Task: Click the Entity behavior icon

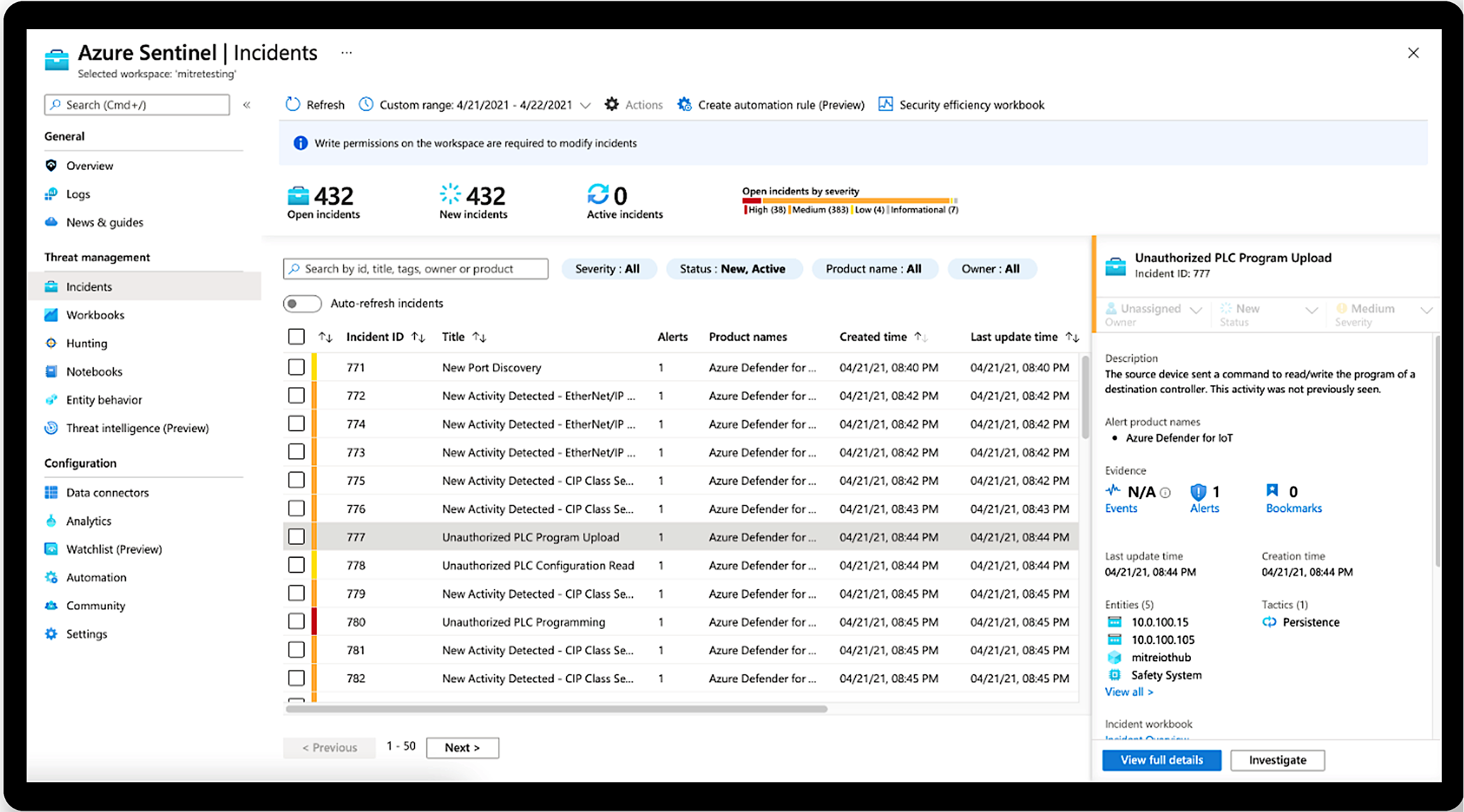Action: [x=51, y=400]
